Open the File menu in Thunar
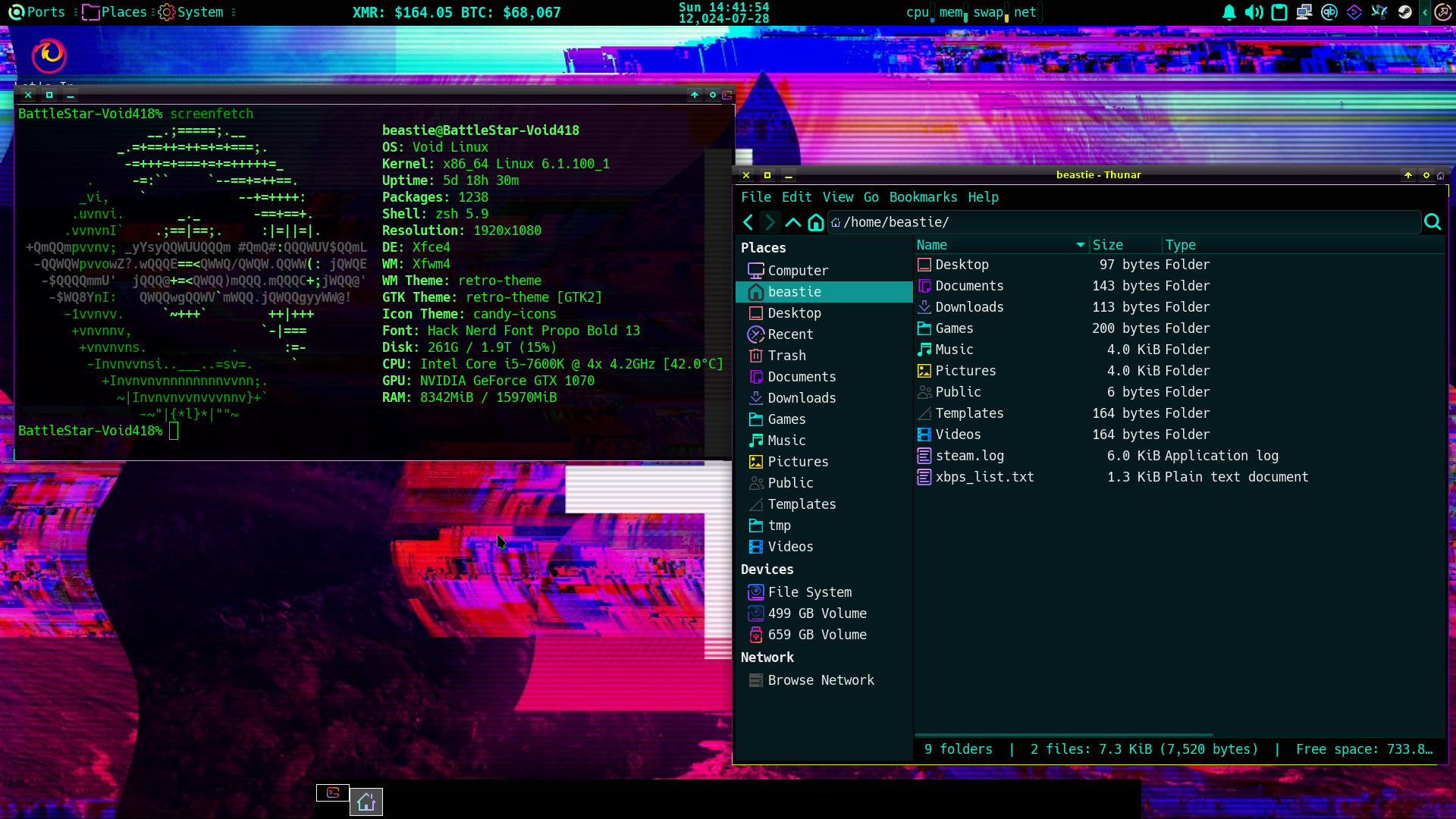This screenshot has height=819, width=1456. 756,197
